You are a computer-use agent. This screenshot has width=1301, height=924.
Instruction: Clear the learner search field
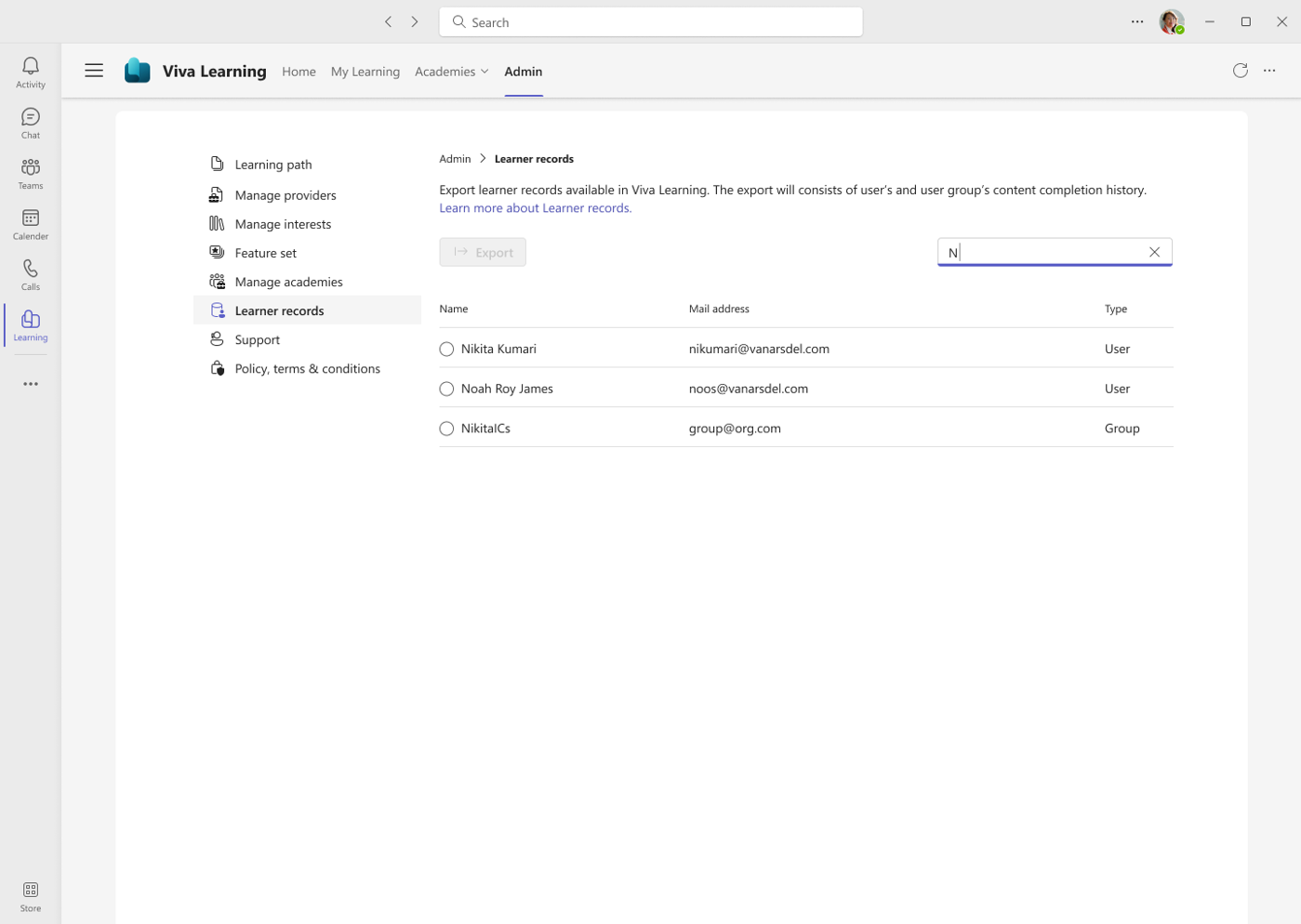pos(1154,252)
